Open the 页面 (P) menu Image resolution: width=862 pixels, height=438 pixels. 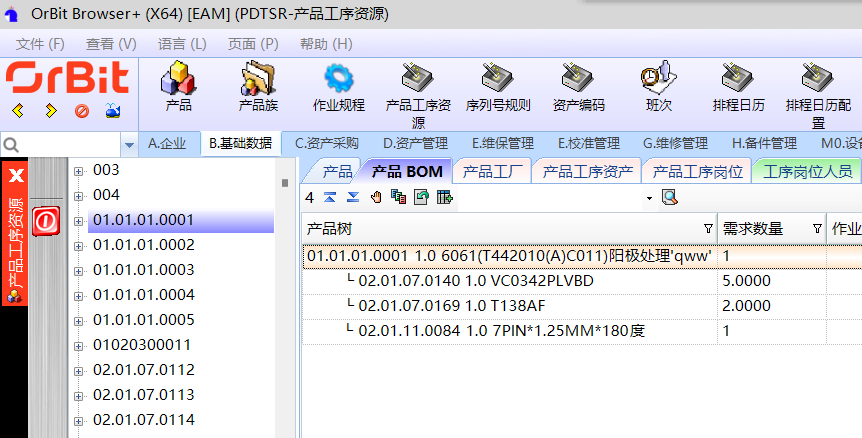pos(253,44)
